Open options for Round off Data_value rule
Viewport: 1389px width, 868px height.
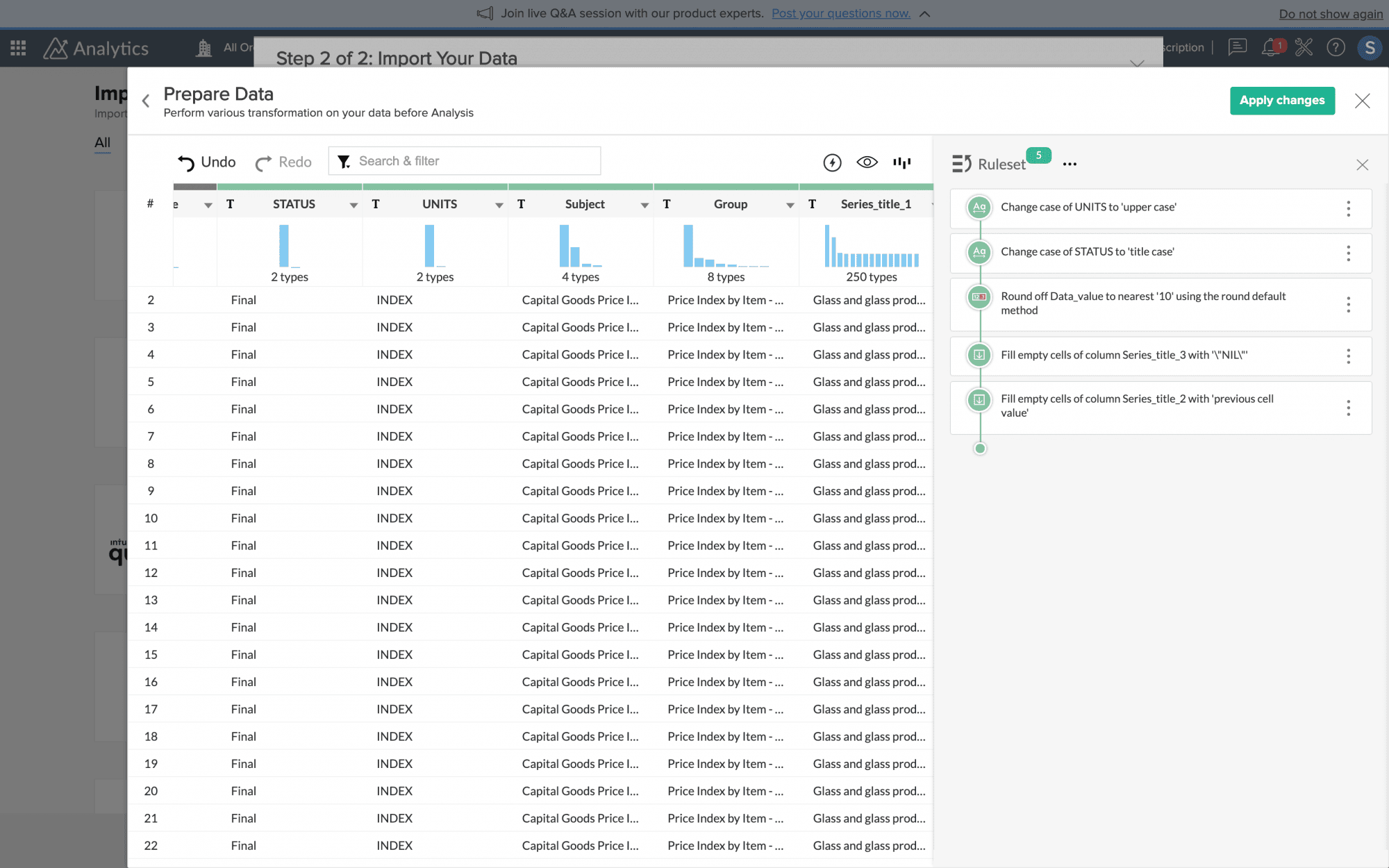coord(1348,304)
